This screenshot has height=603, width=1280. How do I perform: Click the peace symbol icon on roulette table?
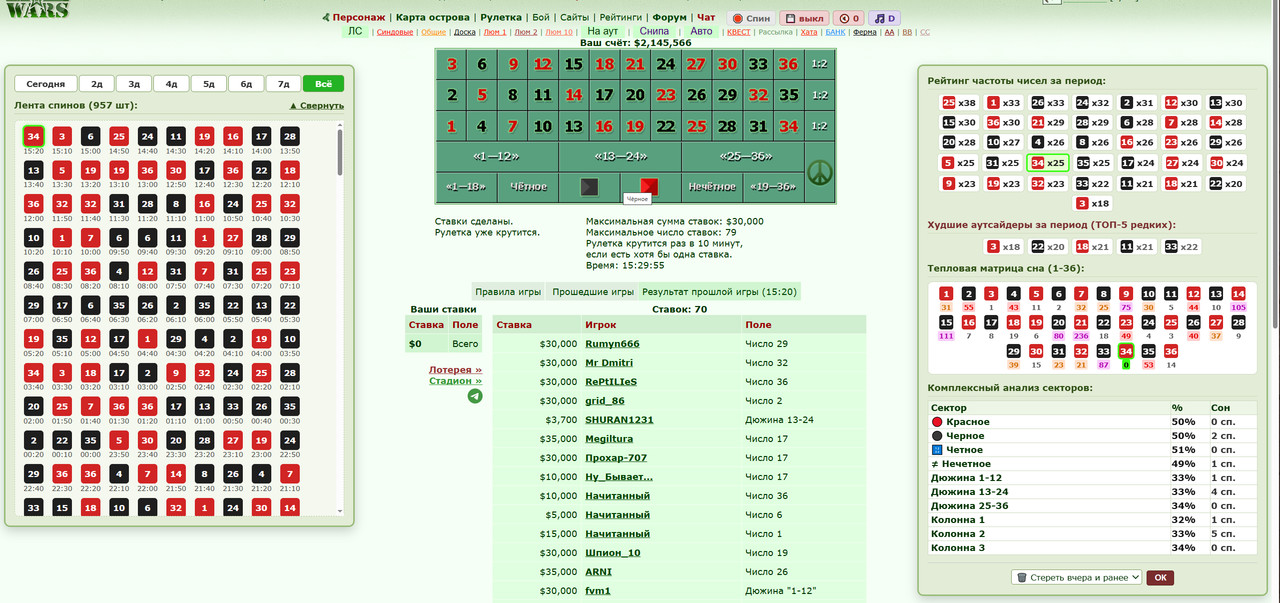click(x=820, y=171)
